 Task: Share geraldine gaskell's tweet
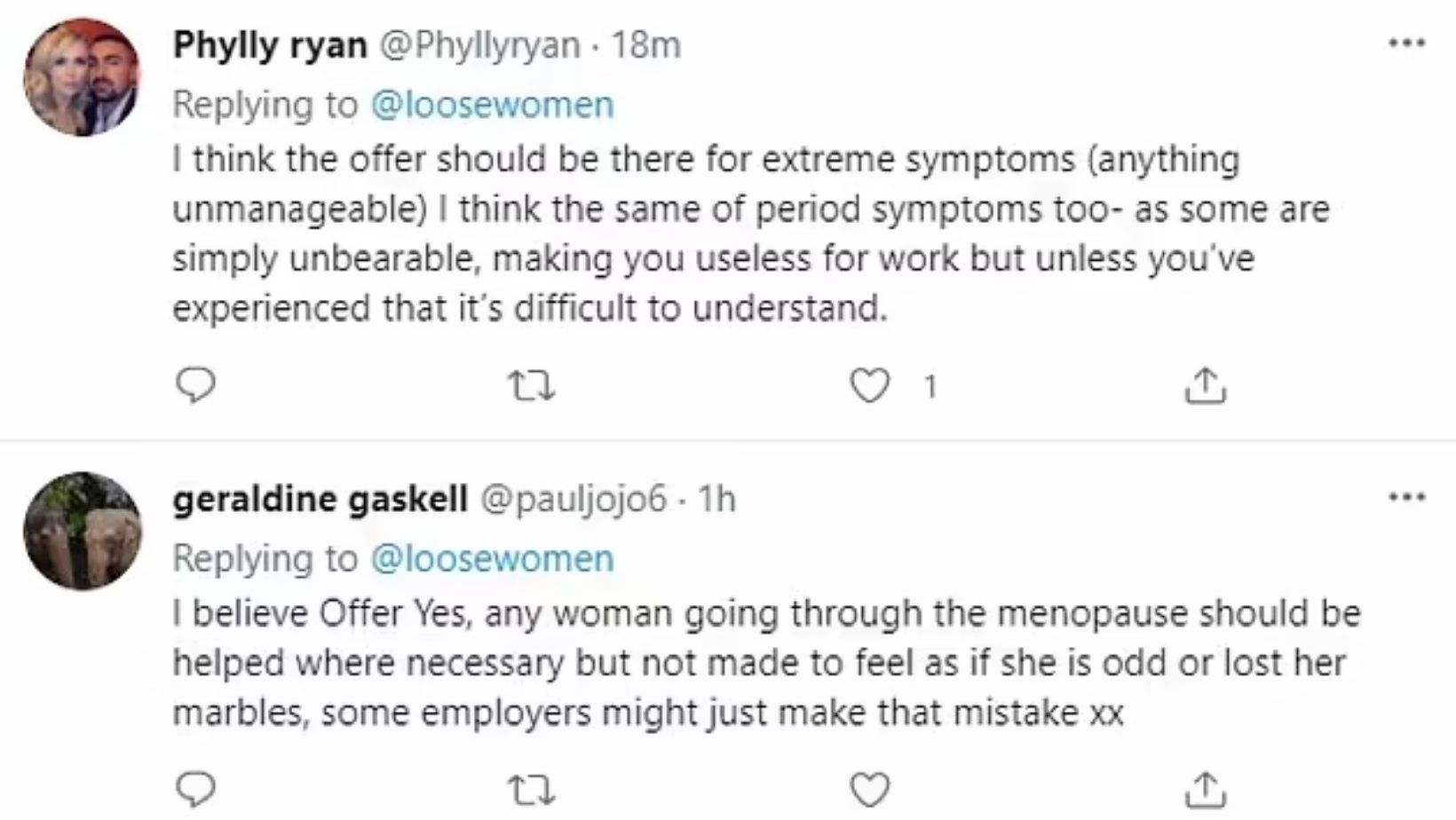click(1206, 788)
